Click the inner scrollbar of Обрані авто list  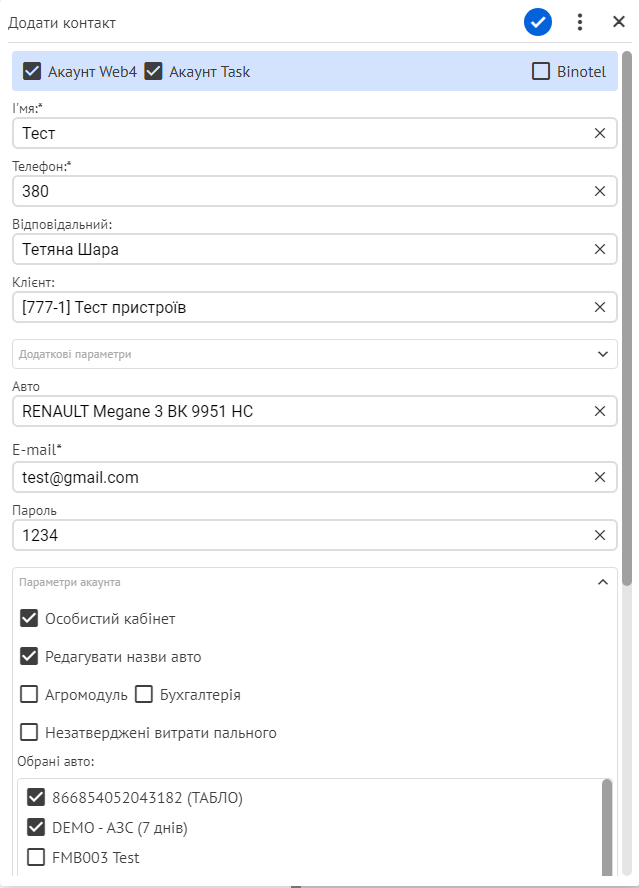[607, 828]
